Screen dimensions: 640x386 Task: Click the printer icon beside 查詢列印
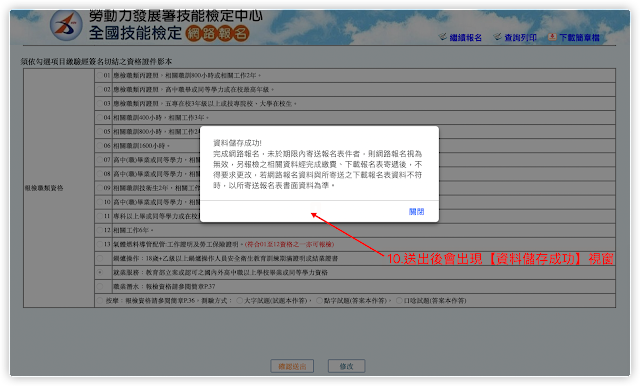pyautogui.click(x=498, y=37)
